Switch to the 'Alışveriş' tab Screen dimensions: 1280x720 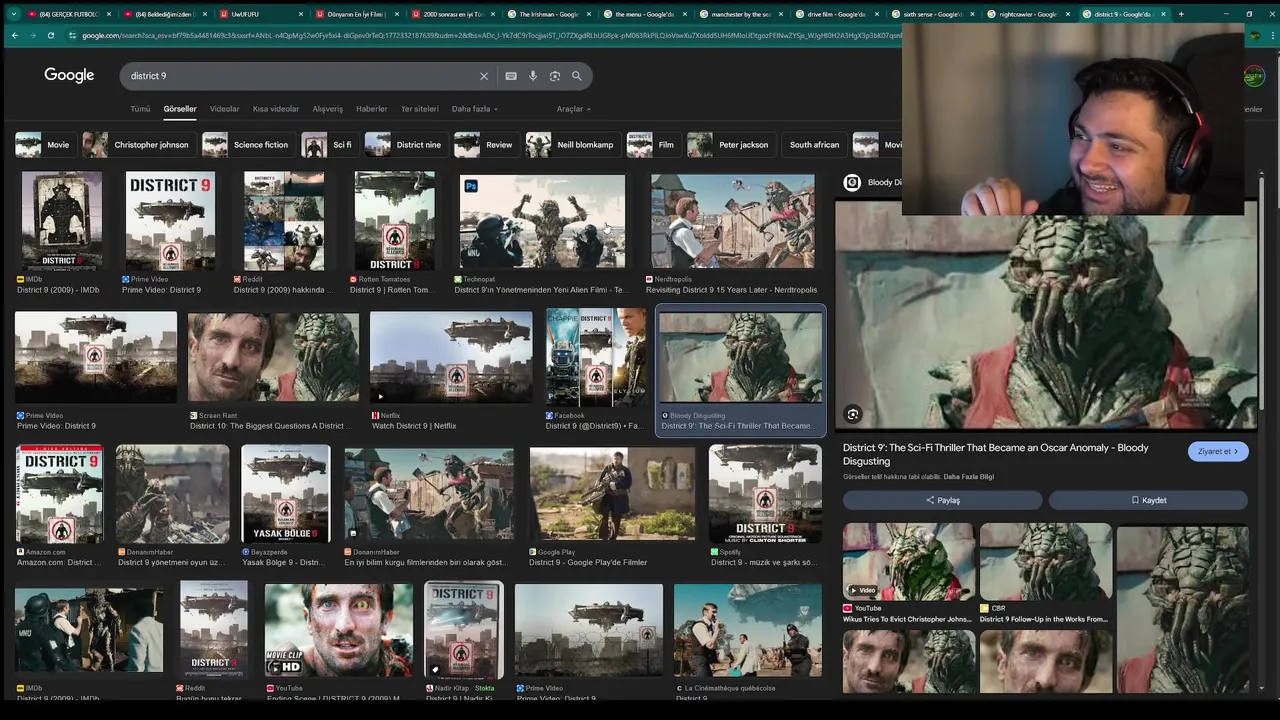tap(328, 109)
